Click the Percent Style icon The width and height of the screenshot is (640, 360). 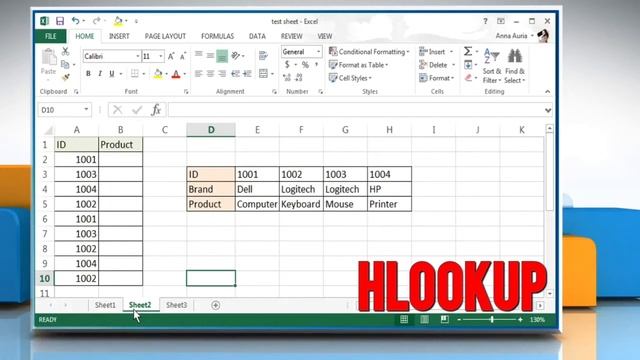(x=305, y=65)
